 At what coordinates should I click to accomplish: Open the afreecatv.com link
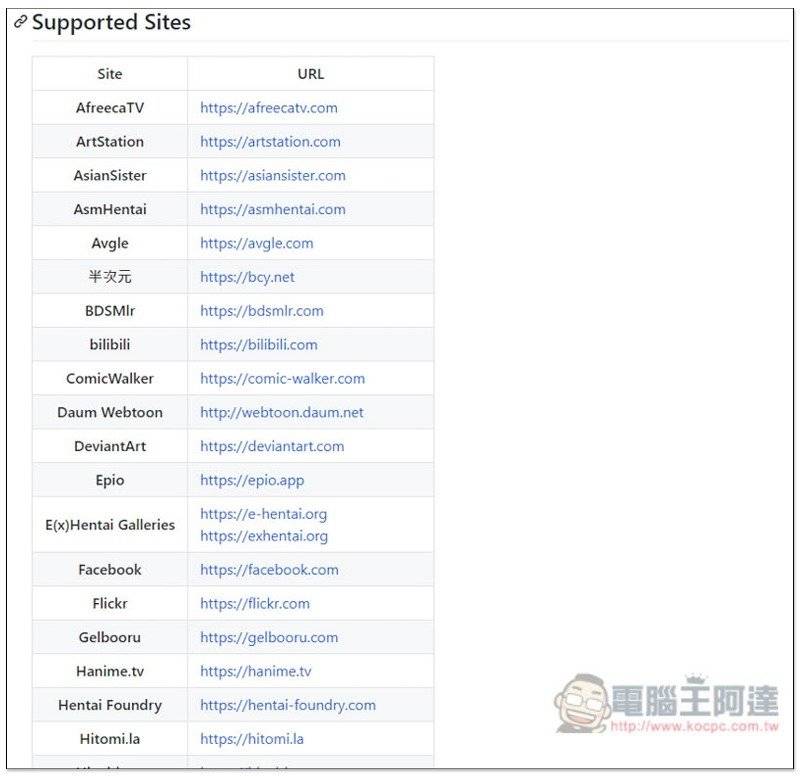point(269,108)
